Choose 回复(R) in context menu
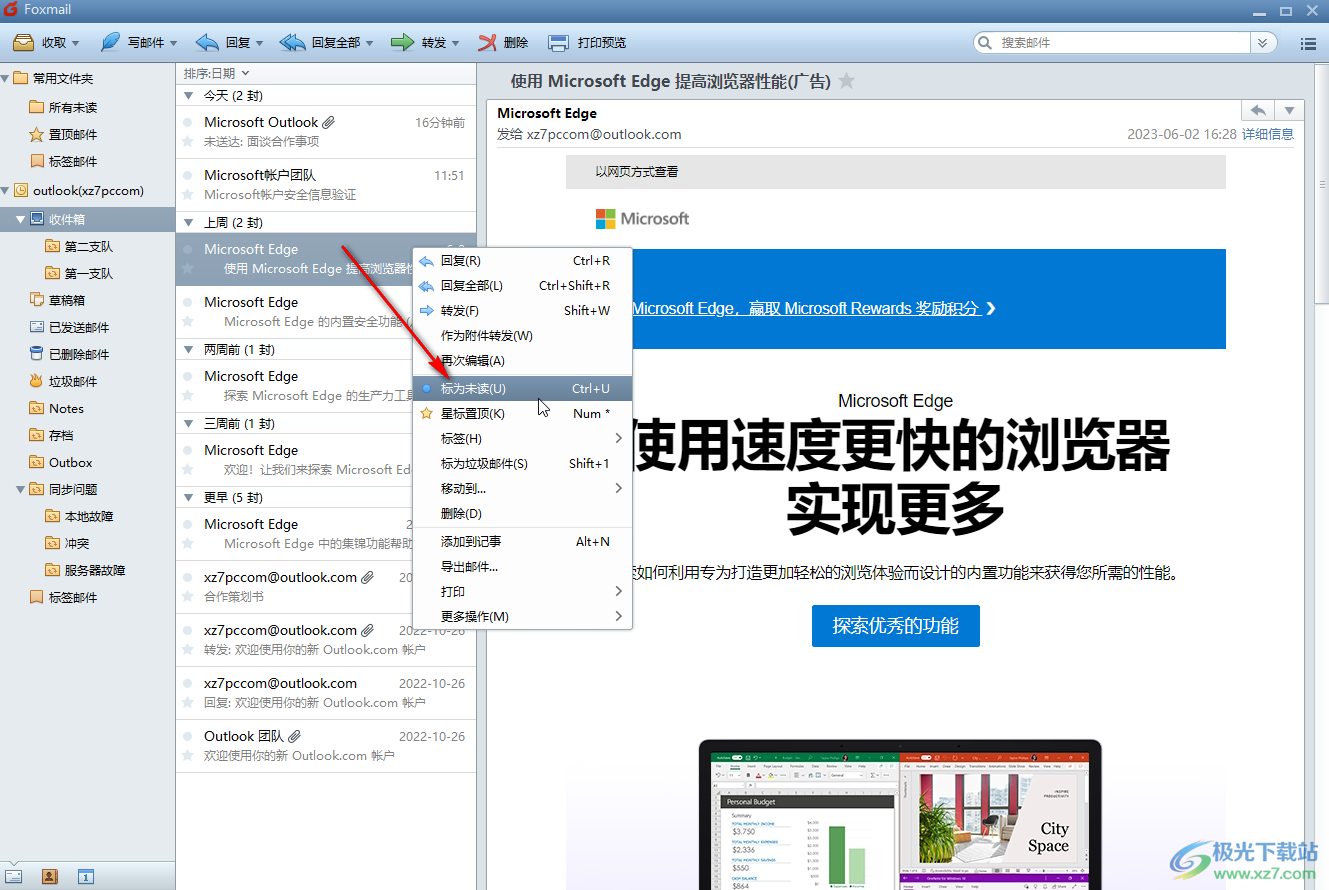The width and height of the screenshot is (1329, 890). tap(522, 260)
